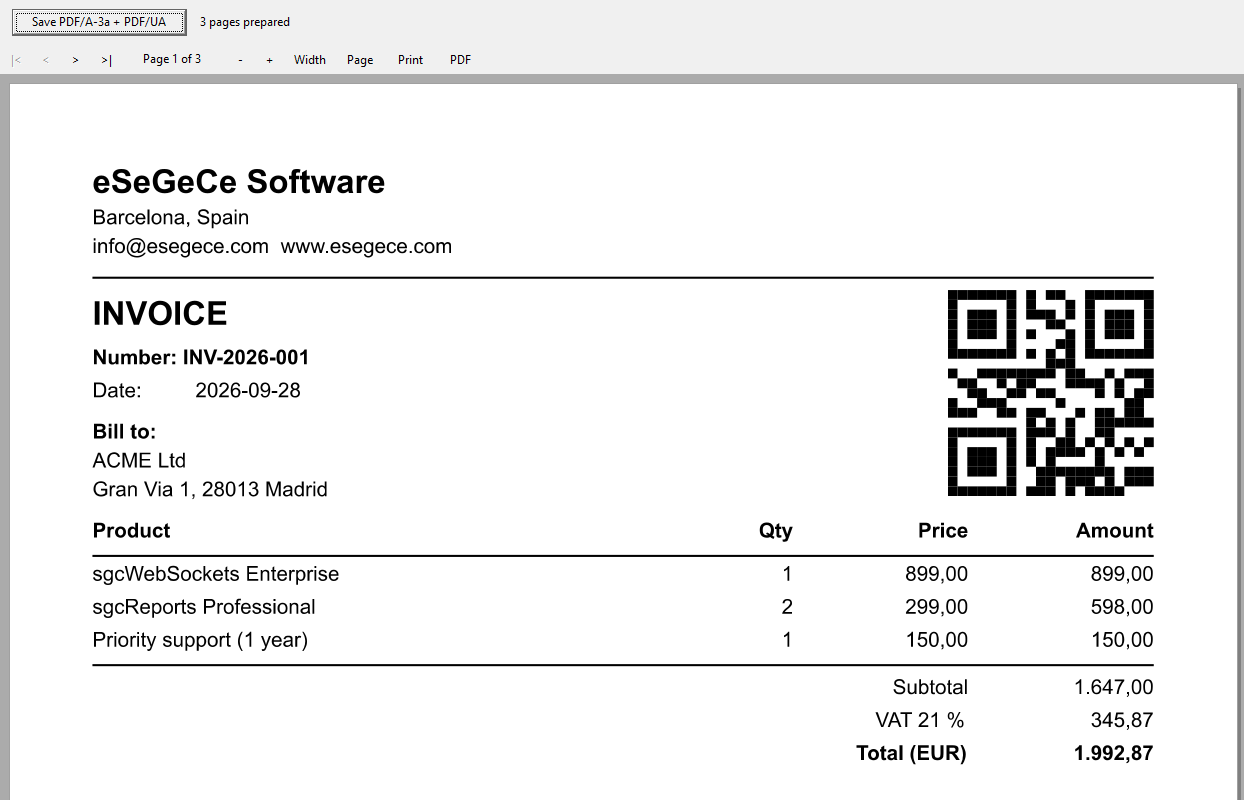Click the 598,00 amount value
1244x800 pixels.
pyautogui.click(x=1121, y=607)
